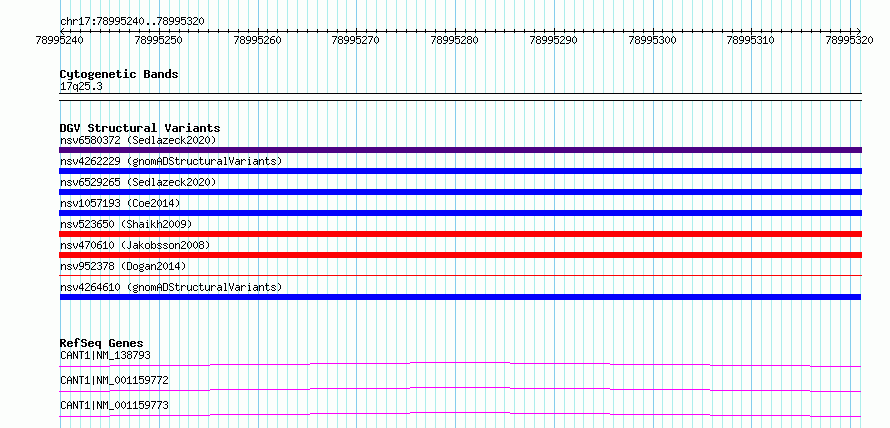Click the magenta CANT1|NM_138793 gene line
The height and width of the screenshot is (428, 890).
tap(460, 364)
